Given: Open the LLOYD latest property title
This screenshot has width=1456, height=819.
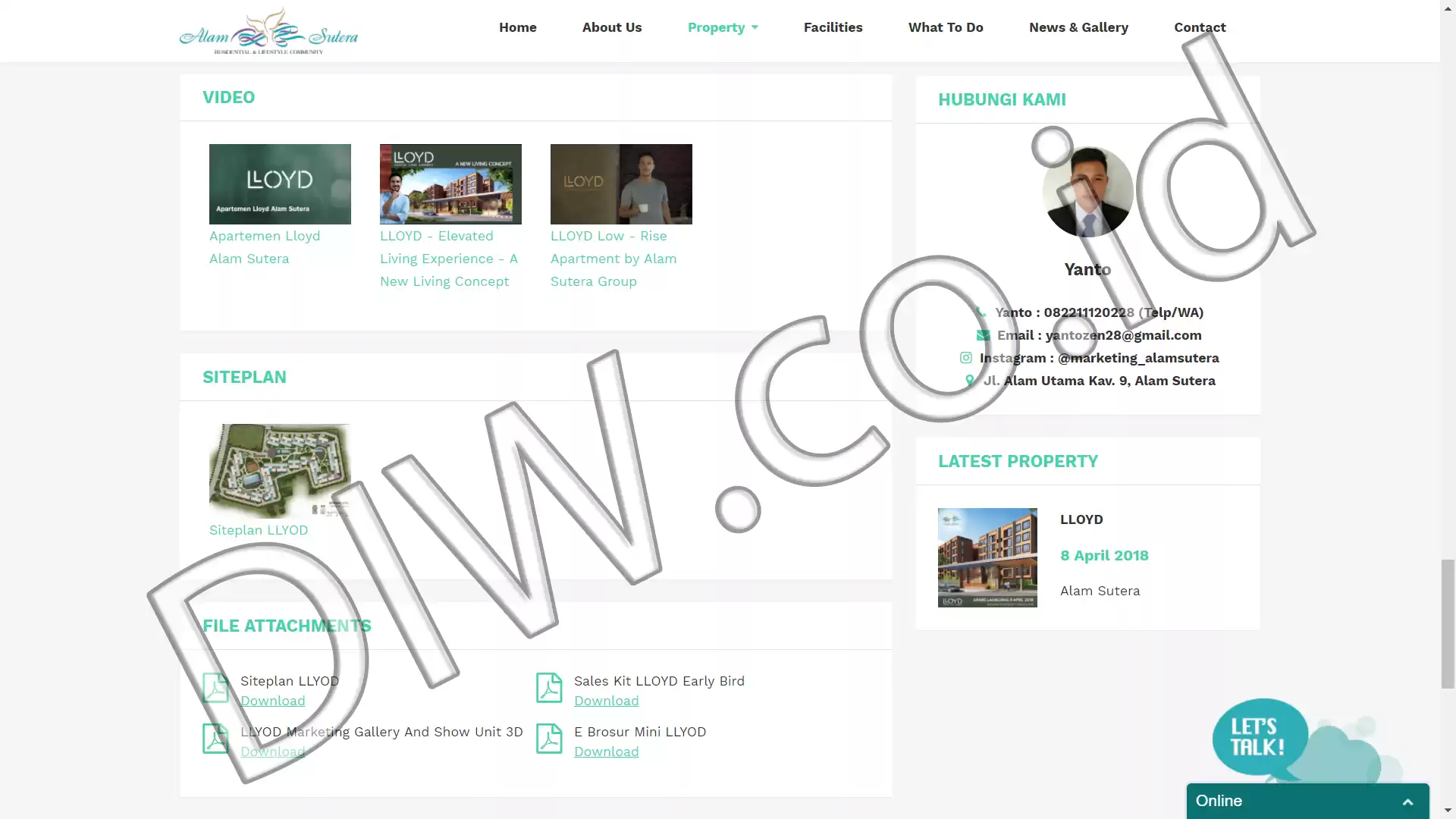Looking at the screenshot, I should pos(1081,519).
